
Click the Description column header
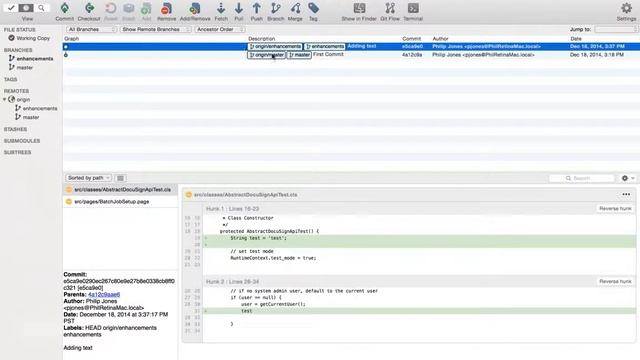coord(262,39)
